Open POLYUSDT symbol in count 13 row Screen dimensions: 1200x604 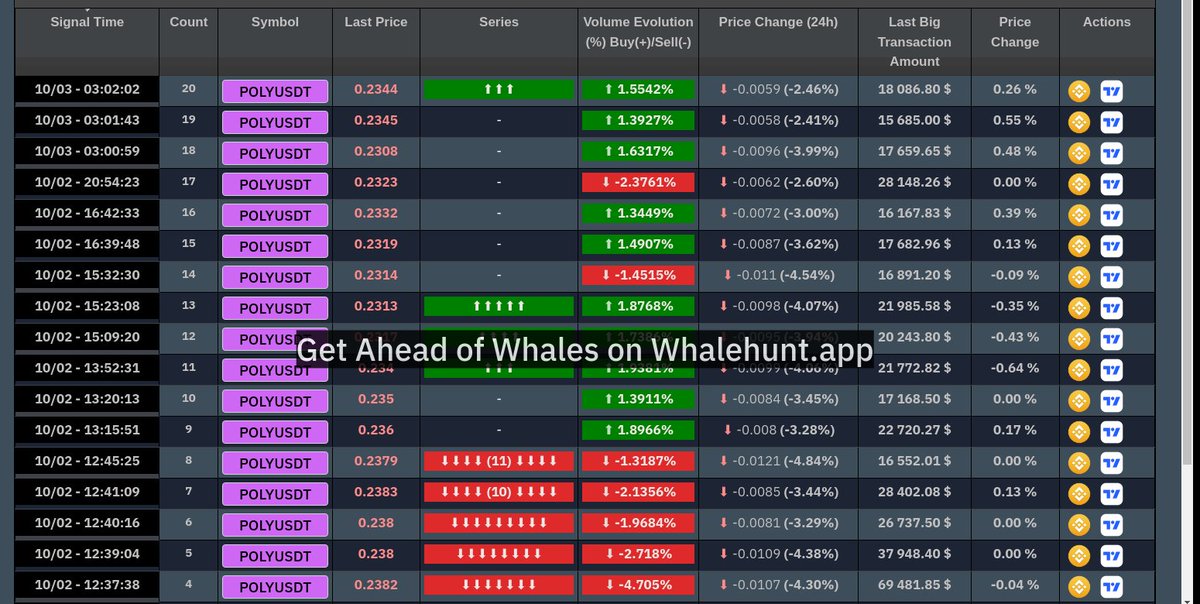click(275, 309)
